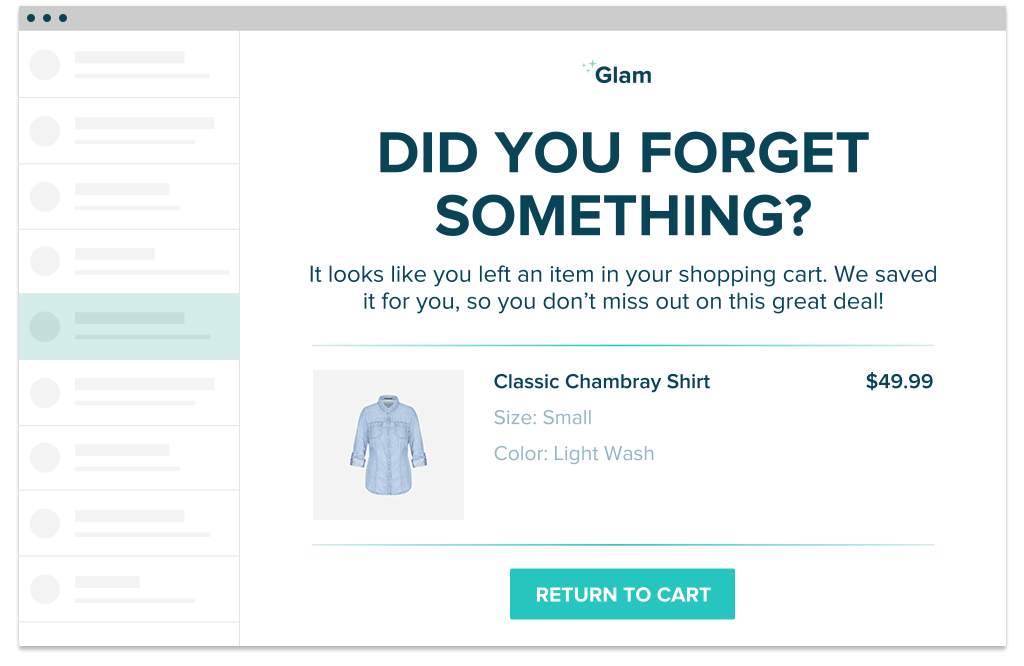Click the Return to Cart button
This screenshot has height=666, width=1024.
[622, 594]
